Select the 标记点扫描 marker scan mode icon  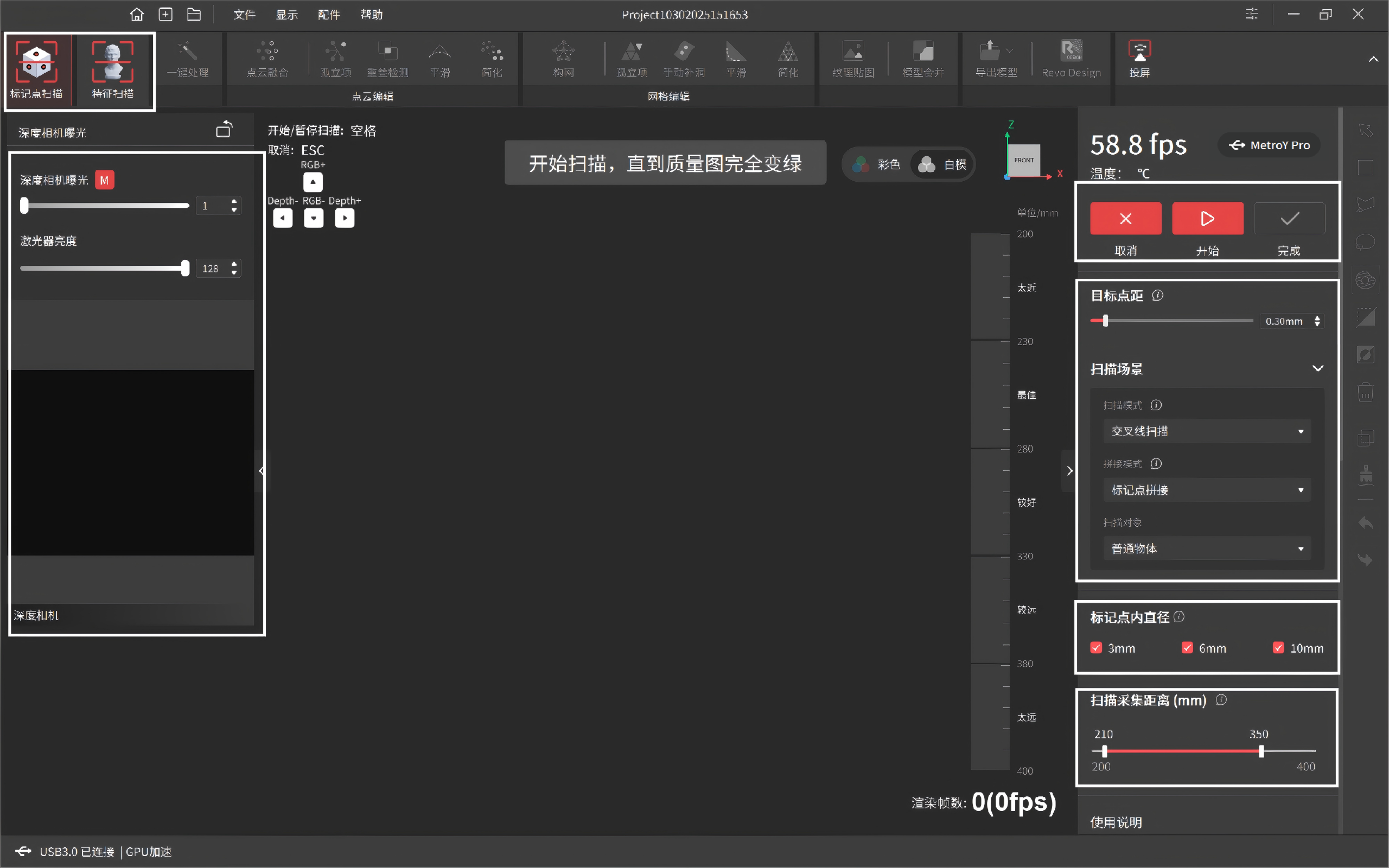[36, 62]
